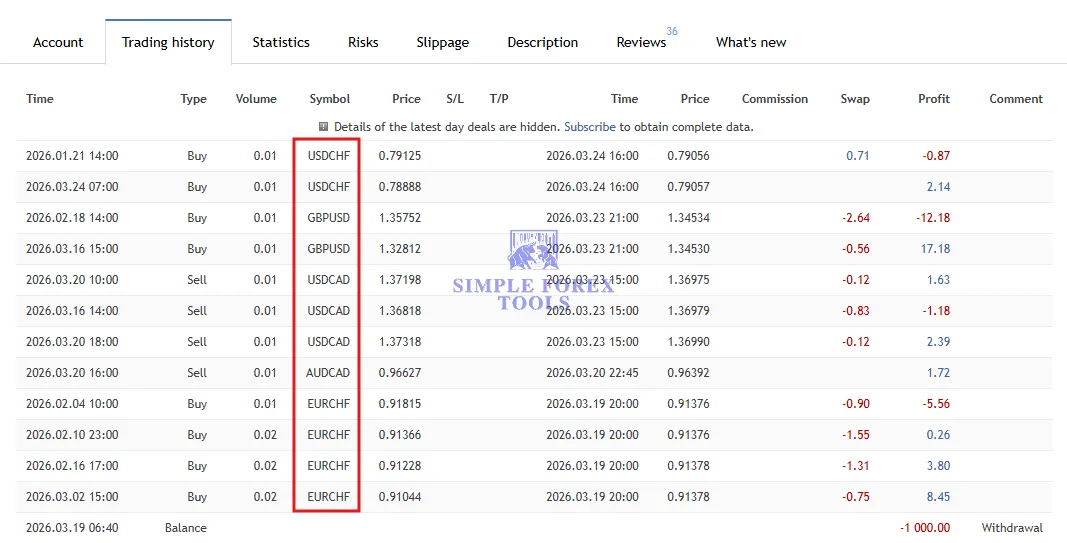The width and height of the screenshot is (1067, 543).
Task: Click the Volume column header
Action: 256,99
